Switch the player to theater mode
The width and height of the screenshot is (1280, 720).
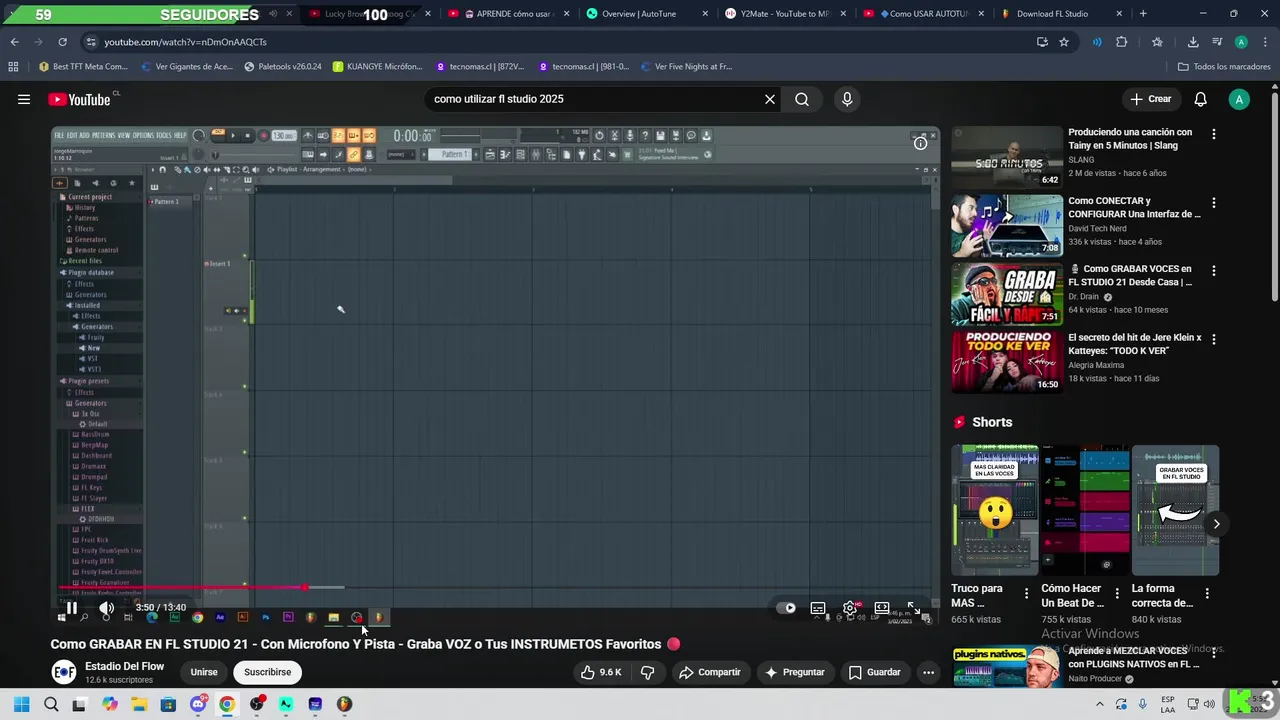coord(882,607)
